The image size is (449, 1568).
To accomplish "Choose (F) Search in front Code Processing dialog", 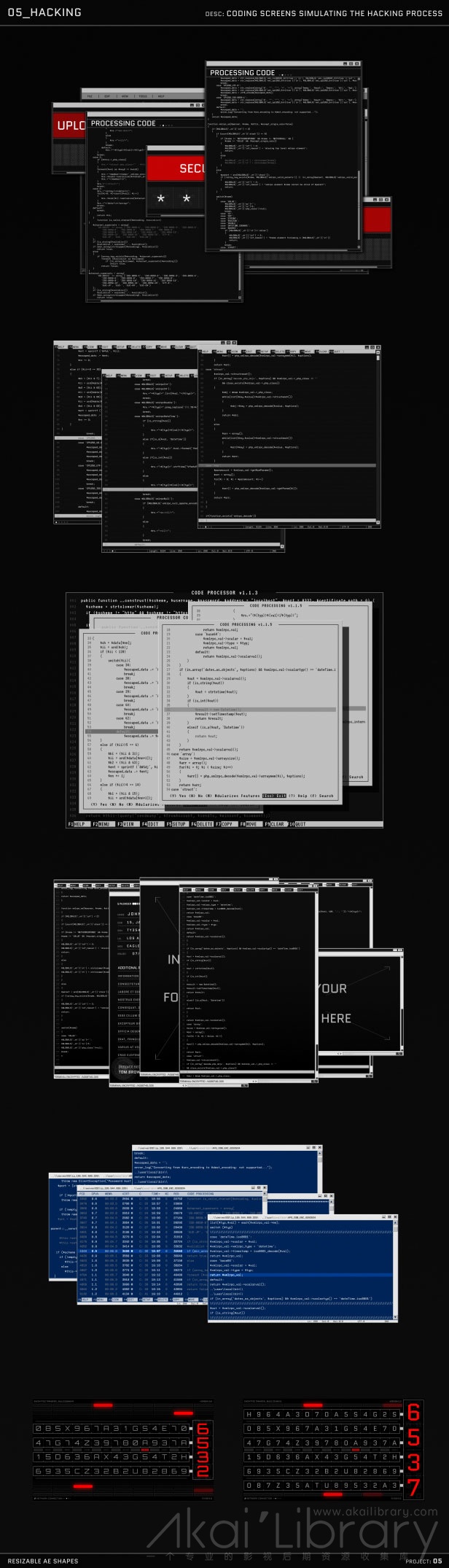I will point(321,796).
